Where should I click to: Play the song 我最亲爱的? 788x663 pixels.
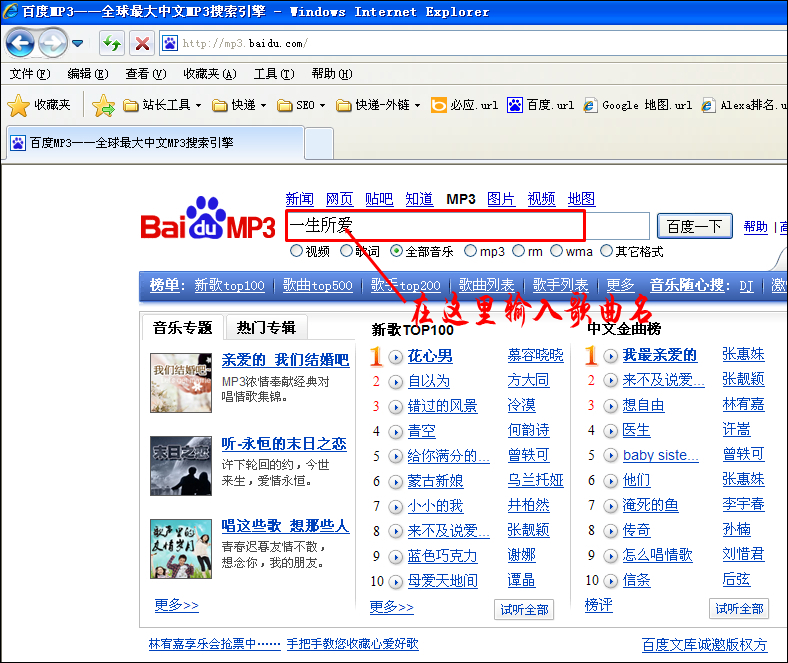point(611,356)
